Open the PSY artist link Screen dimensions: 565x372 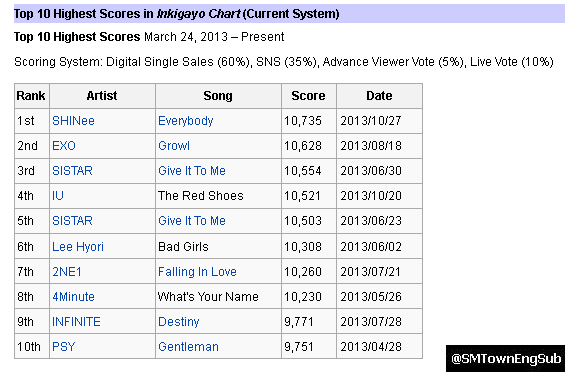click(x=64, y=346)
